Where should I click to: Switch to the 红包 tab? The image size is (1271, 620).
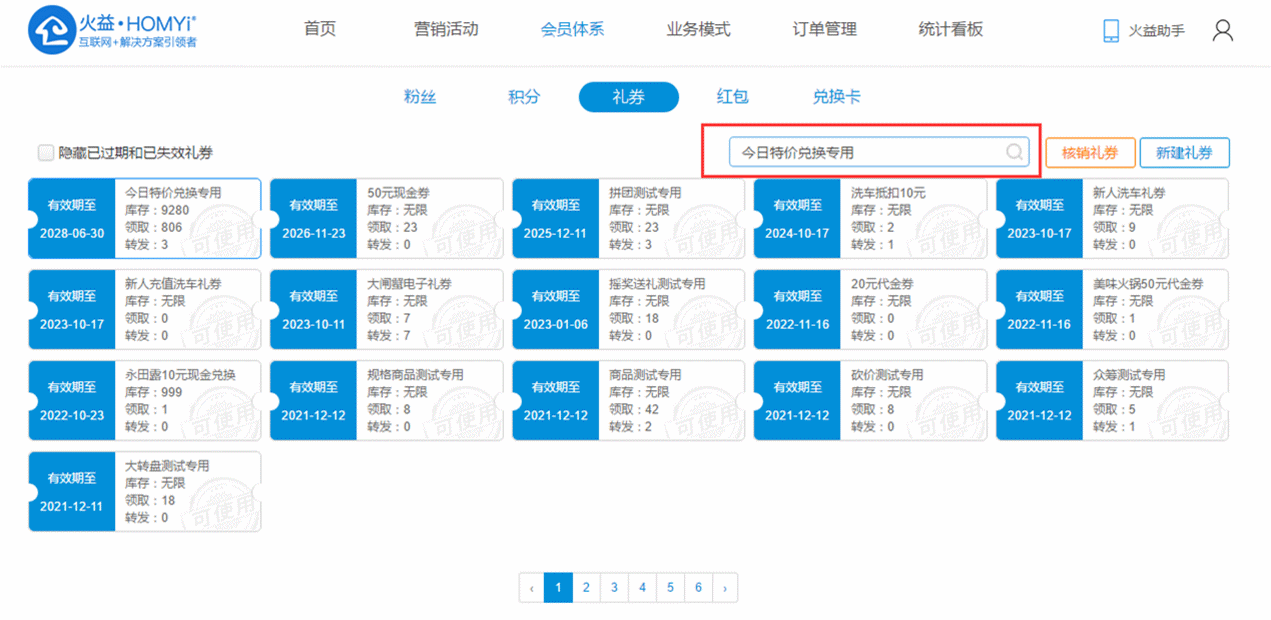732,97
